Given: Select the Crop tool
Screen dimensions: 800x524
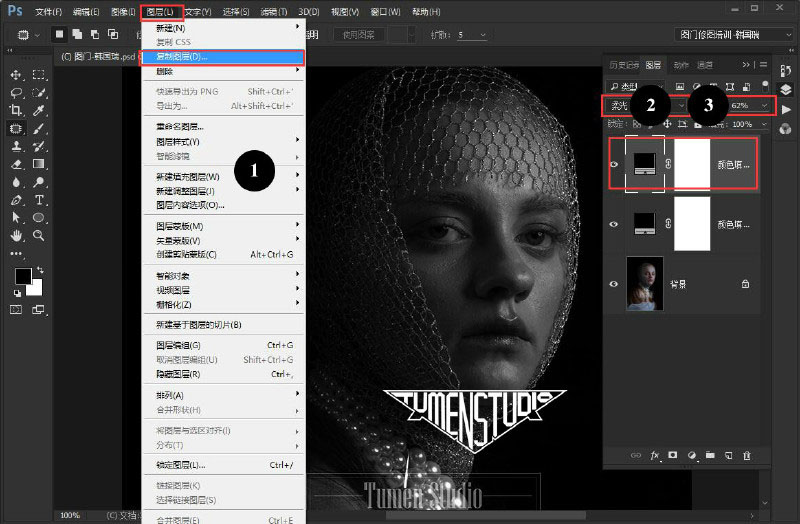Looking at the screenshot, I should pos(16,110).
